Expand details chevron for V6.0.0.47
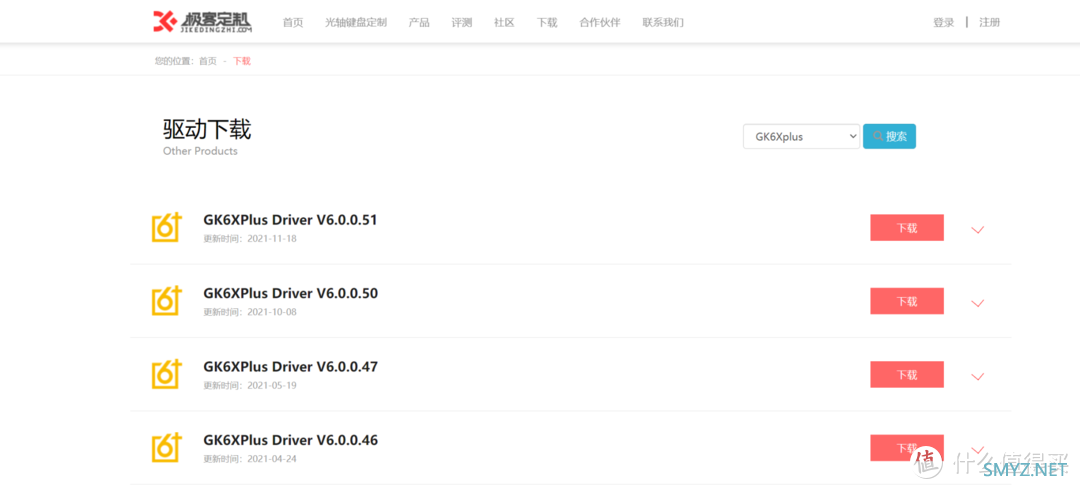 tap(977, 376)
